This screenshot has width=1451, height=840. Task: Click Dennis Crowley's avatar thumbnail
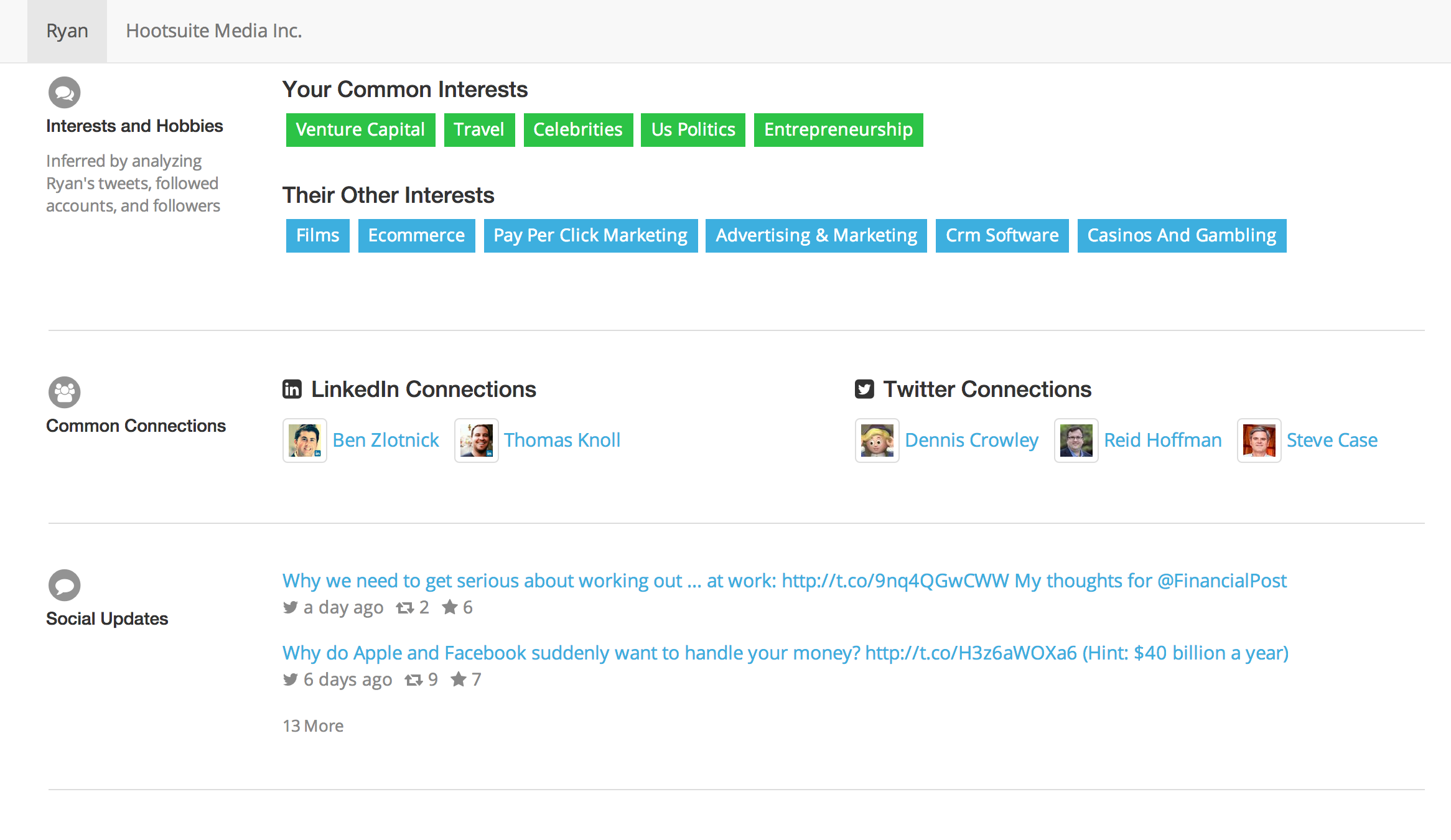[x=877, y=441]
